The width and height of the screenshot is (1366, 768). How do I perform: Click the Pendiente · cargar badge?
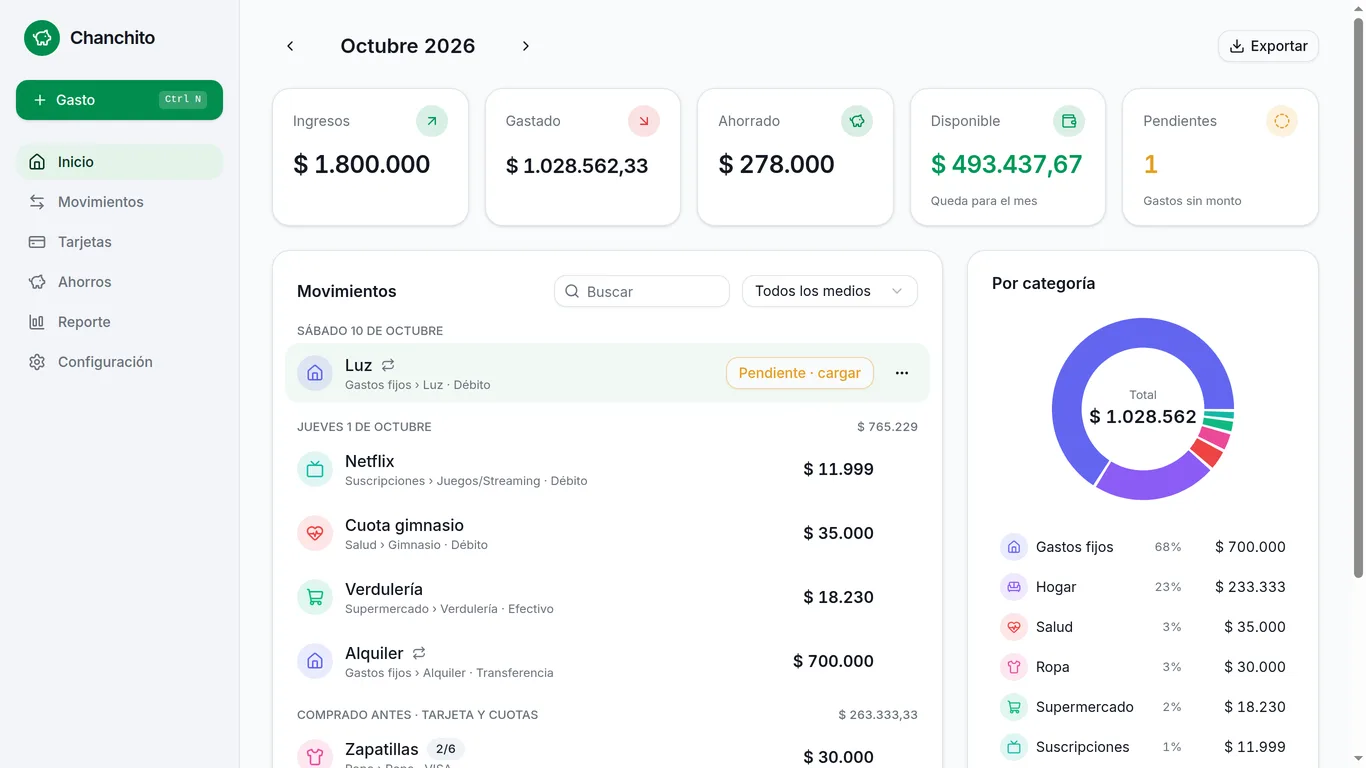pyautogui.click(x=800, y=373)
